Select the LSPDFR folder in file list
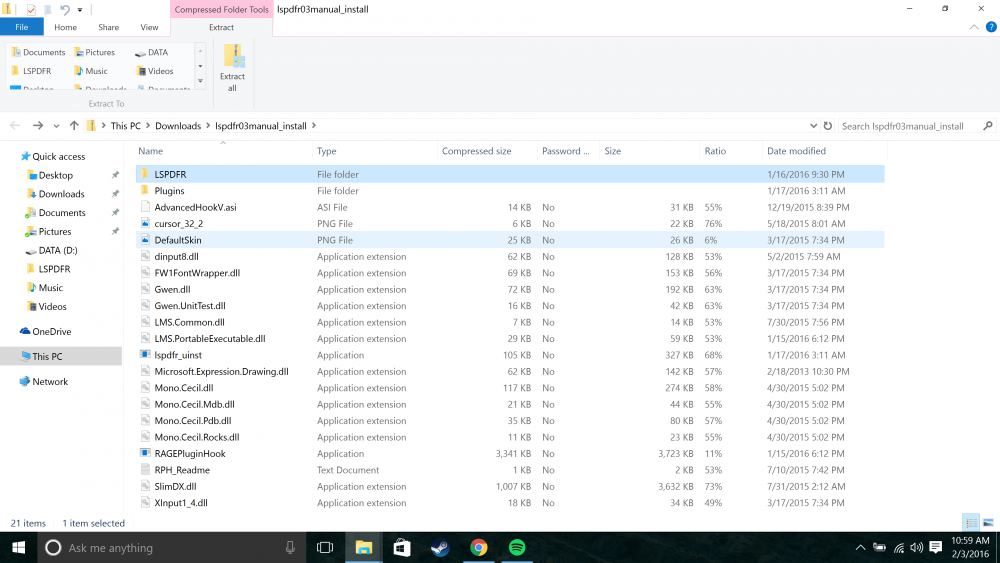 (x=510, y=174)
